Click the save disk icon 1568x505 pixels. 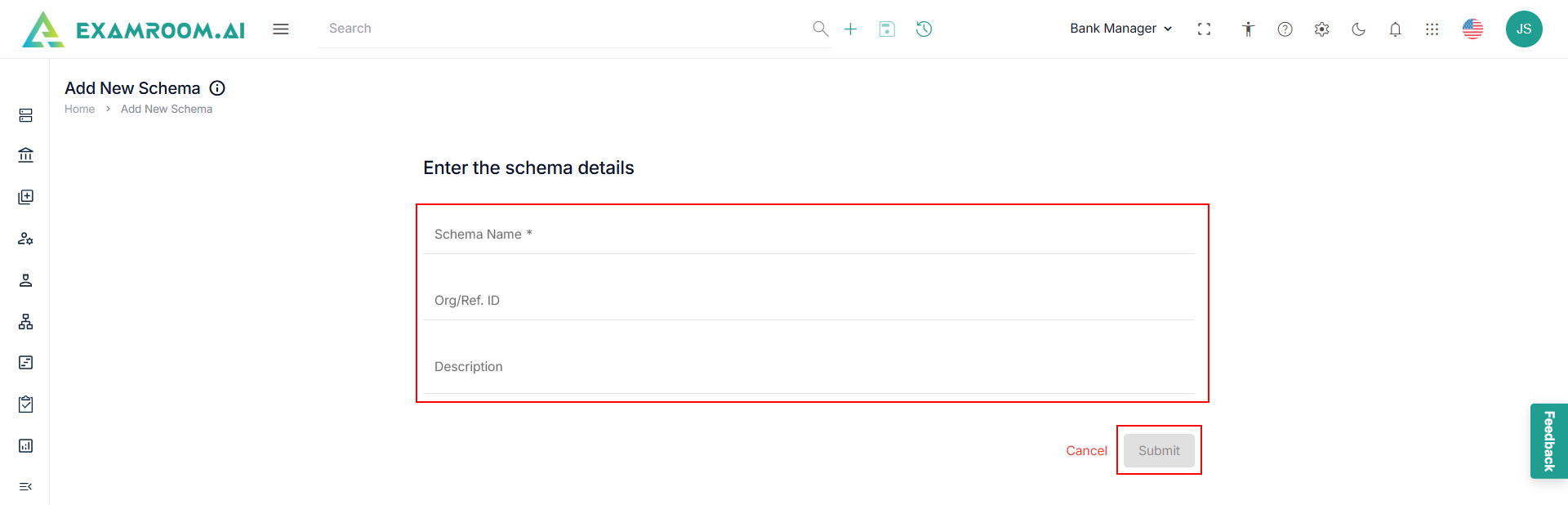tap(887, 29)
